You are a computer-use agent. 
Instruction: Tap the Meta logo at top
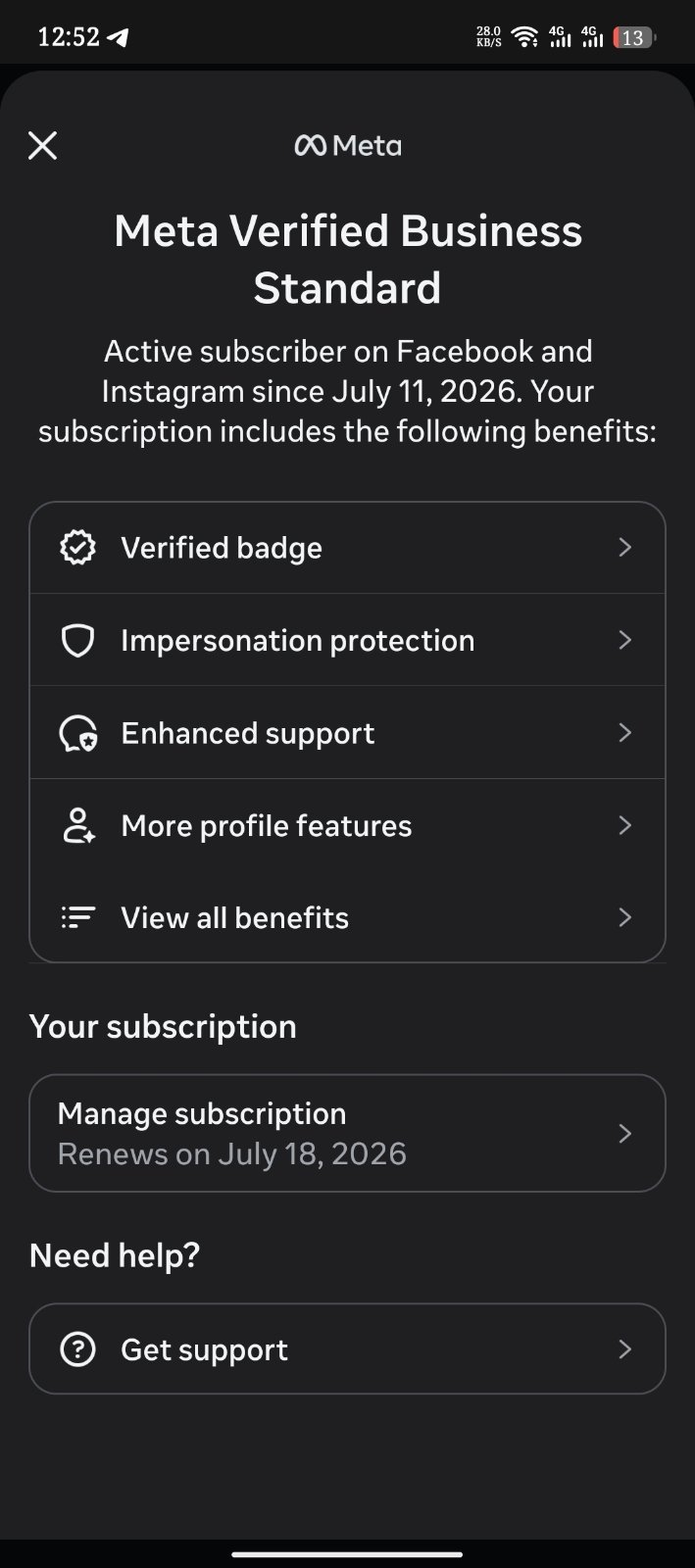click(x=347, y=146)
